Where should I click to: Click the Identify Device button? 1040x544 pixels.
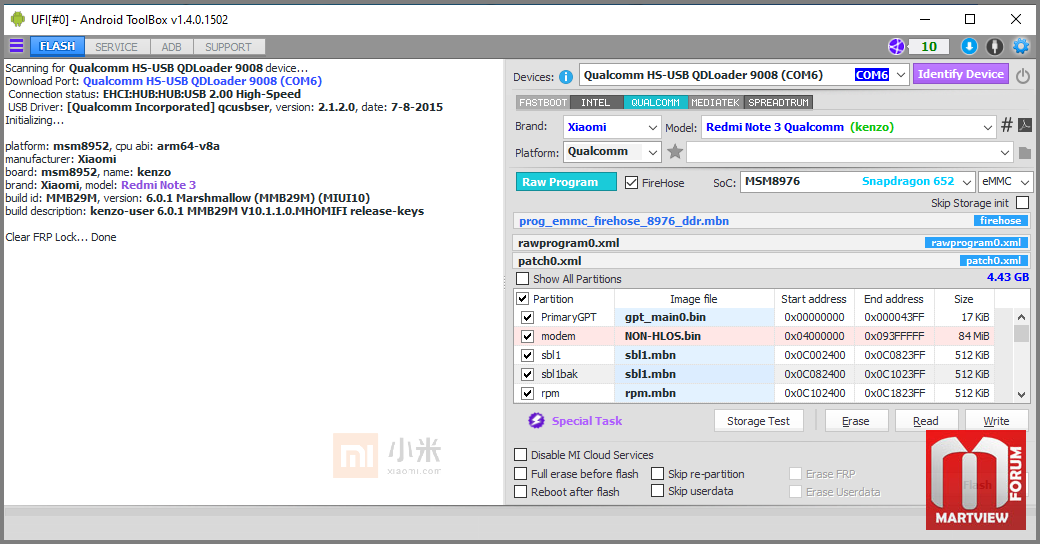[x=960, y=74]
